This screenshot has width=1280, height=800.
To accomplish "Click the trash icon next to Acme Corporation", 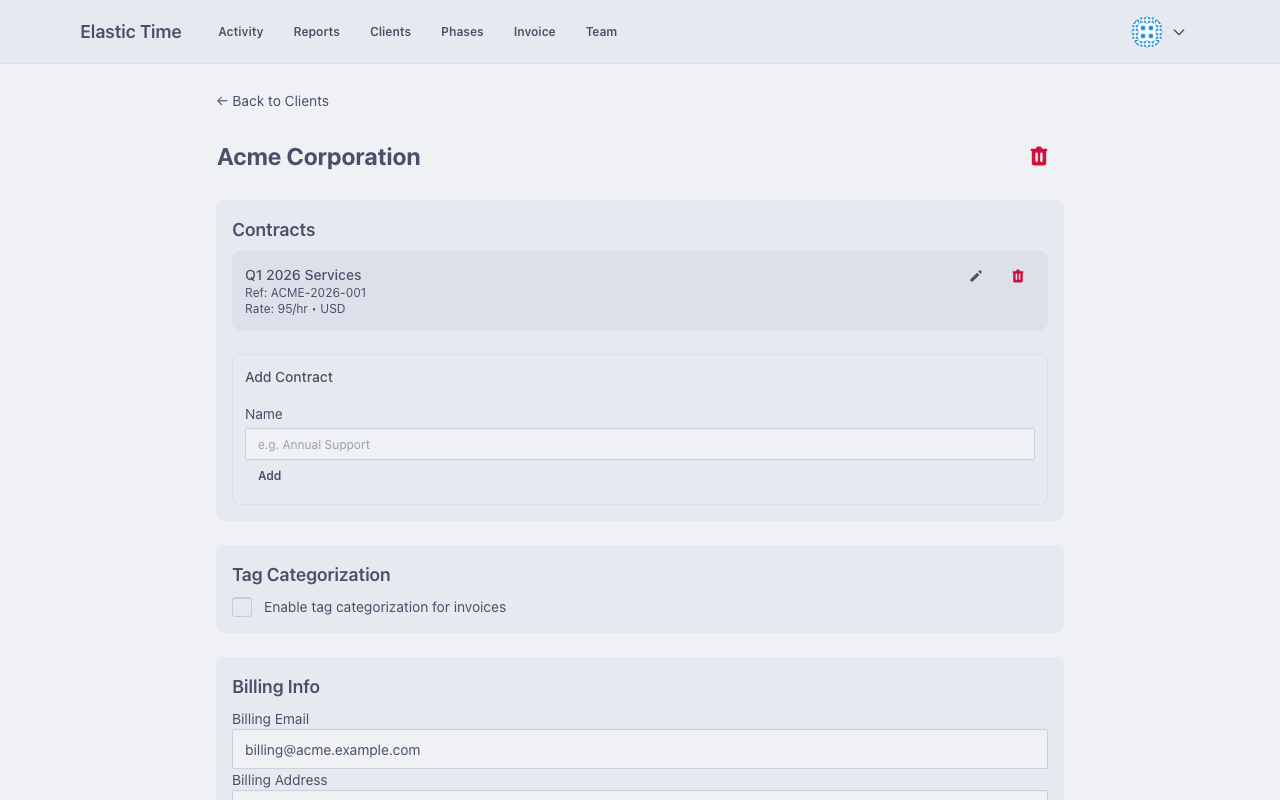I will pos(1038,156).
